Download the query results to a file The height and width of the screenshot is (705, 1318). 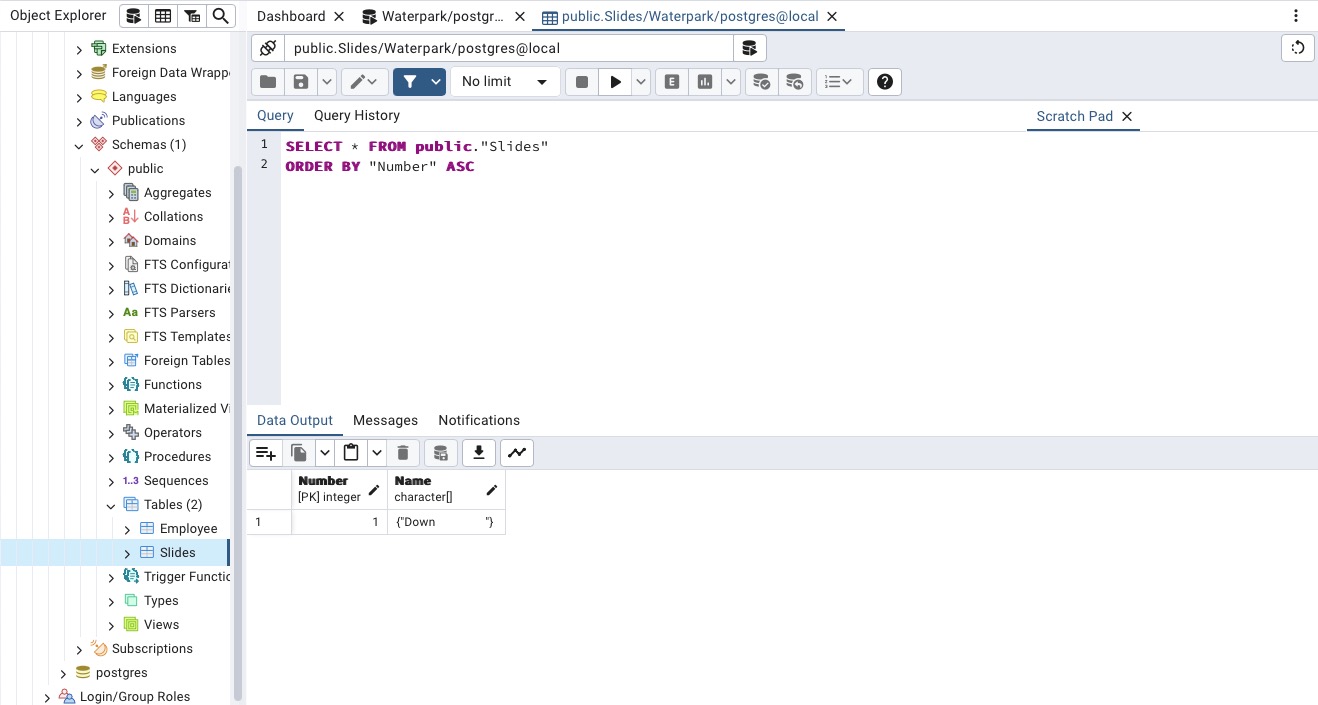[478, 452]
